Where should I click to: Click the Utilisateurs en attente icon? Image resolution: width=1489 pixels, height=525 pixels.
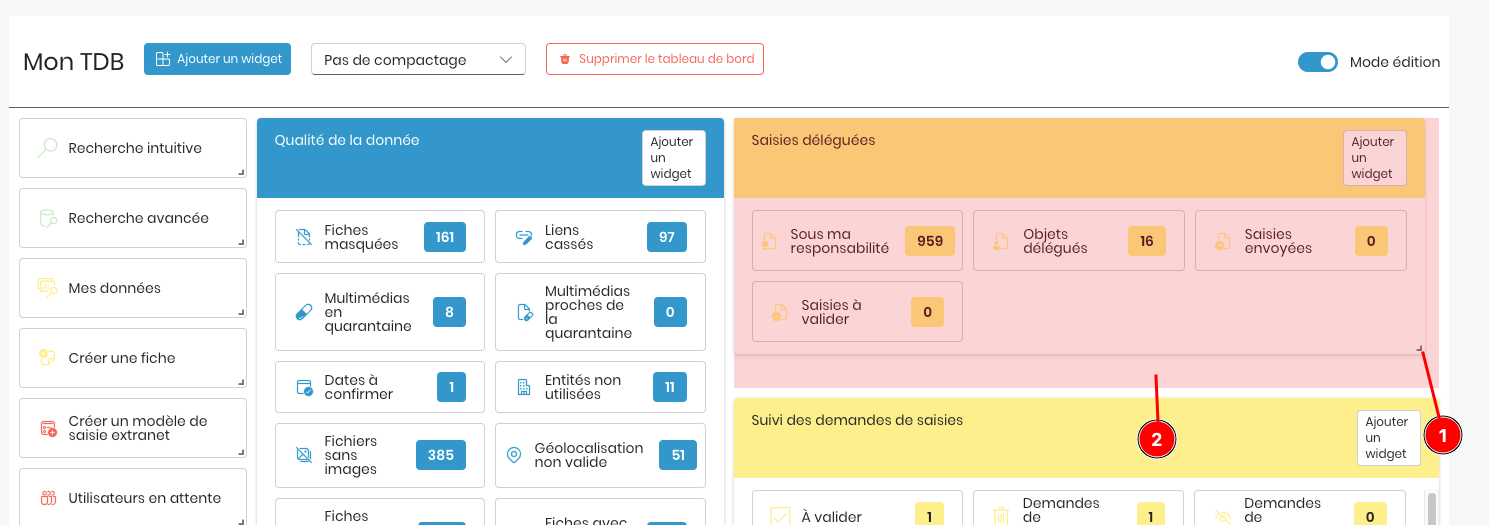(47, 498)
